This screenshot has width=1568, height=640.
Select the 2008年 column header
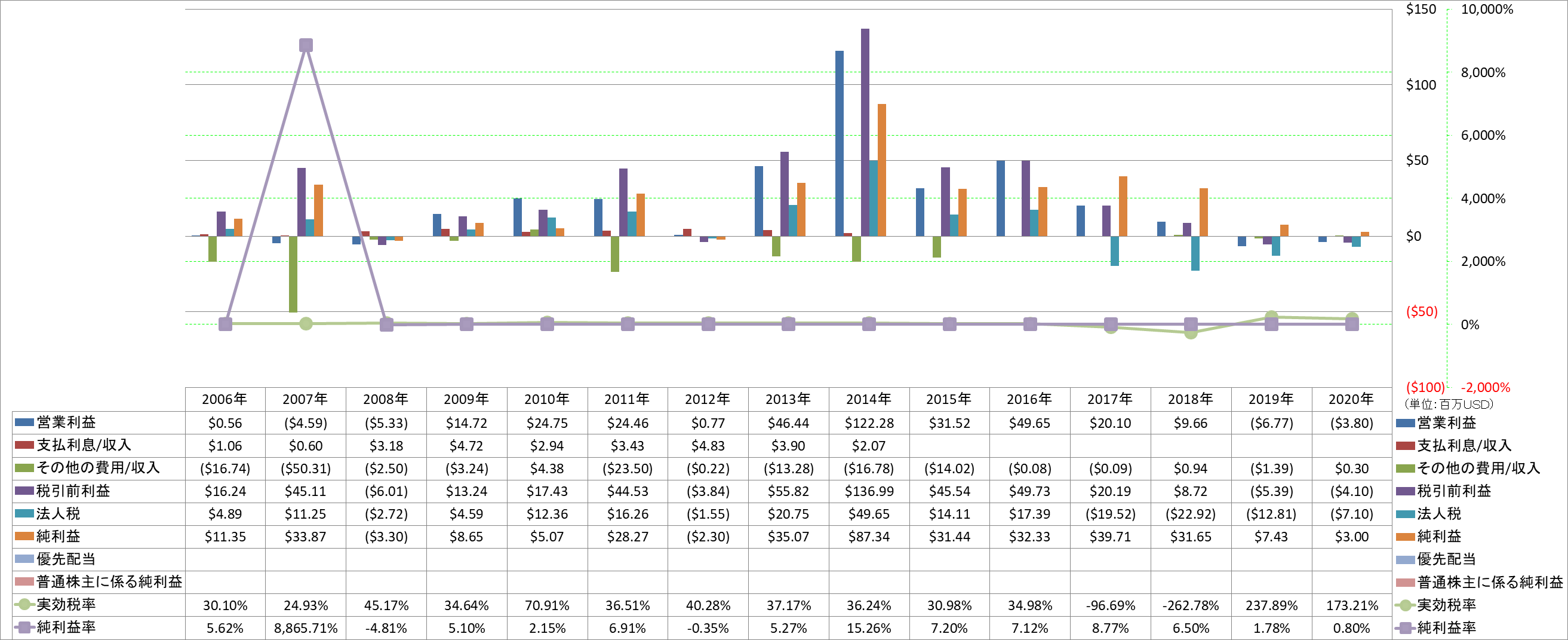click(386, 399)
